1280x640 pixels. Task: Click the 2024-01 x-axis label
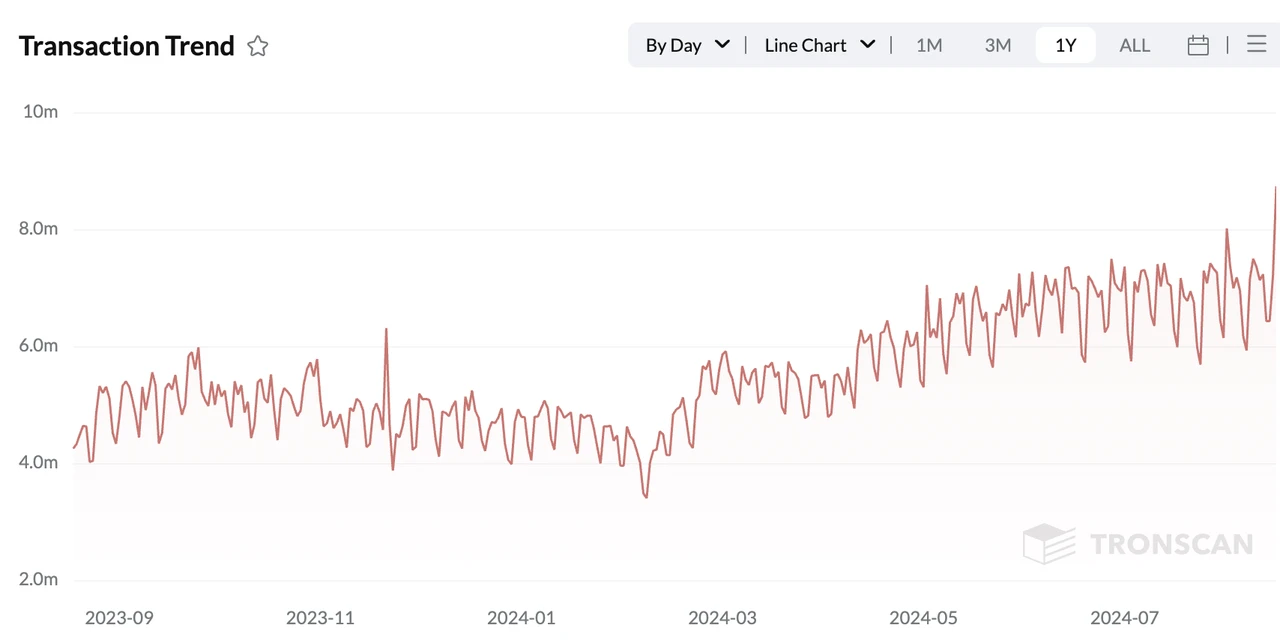pos(521,618)
